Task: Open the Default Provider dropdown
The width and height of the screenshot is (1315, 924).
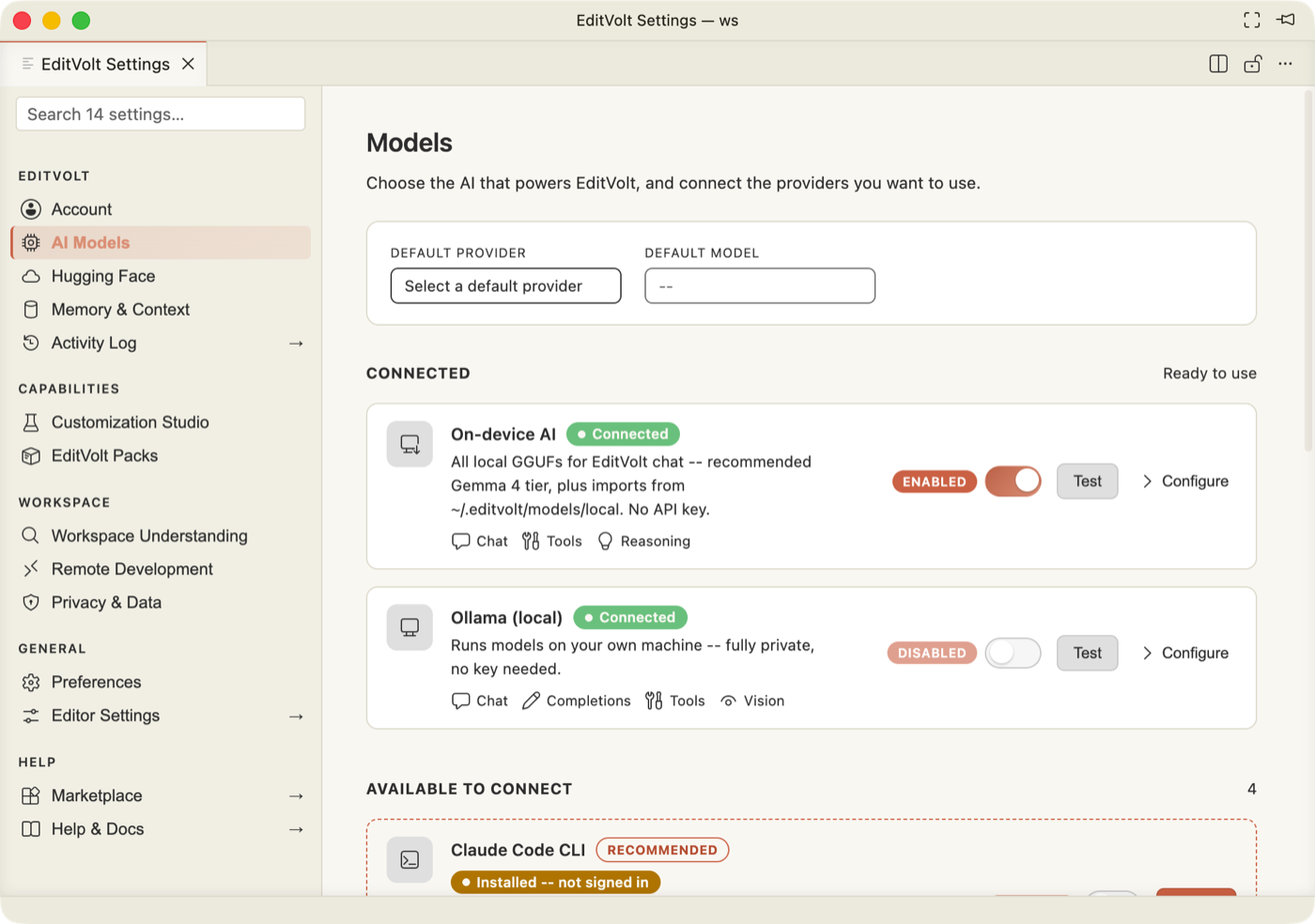Action: click(505, 285)
